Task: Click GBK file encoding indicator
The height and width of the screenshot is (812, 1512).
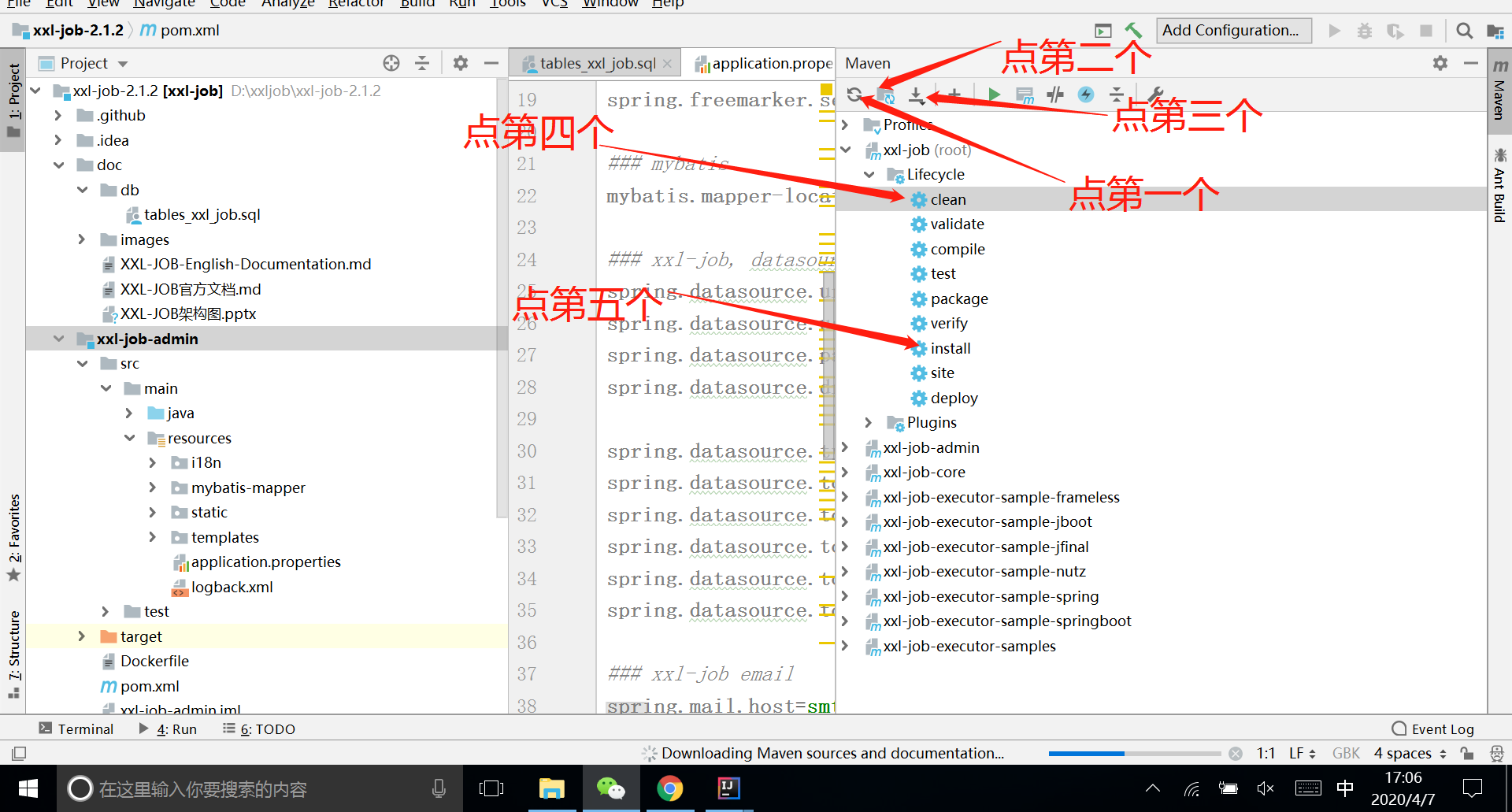Action: [x=1346, y=753]
